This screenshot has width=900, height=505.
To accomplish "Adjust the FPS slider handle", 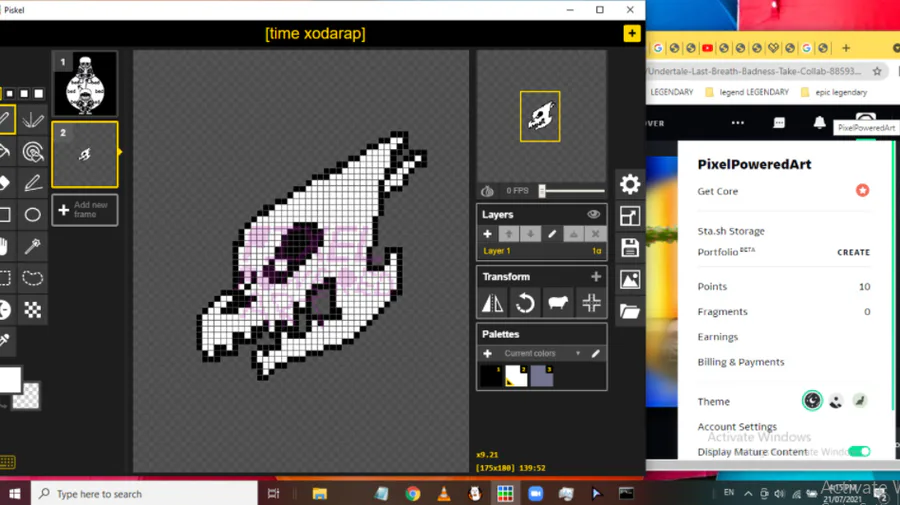I will click(542, 191).
